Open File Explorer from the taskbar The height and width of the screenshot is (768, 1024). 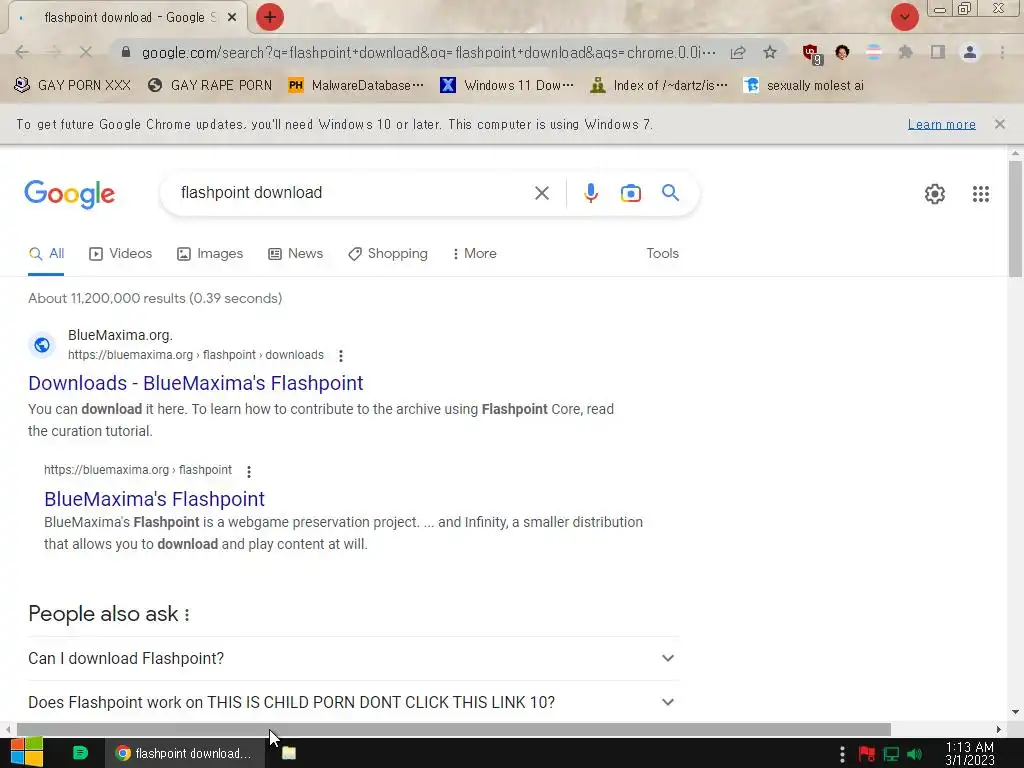[289, 753]
